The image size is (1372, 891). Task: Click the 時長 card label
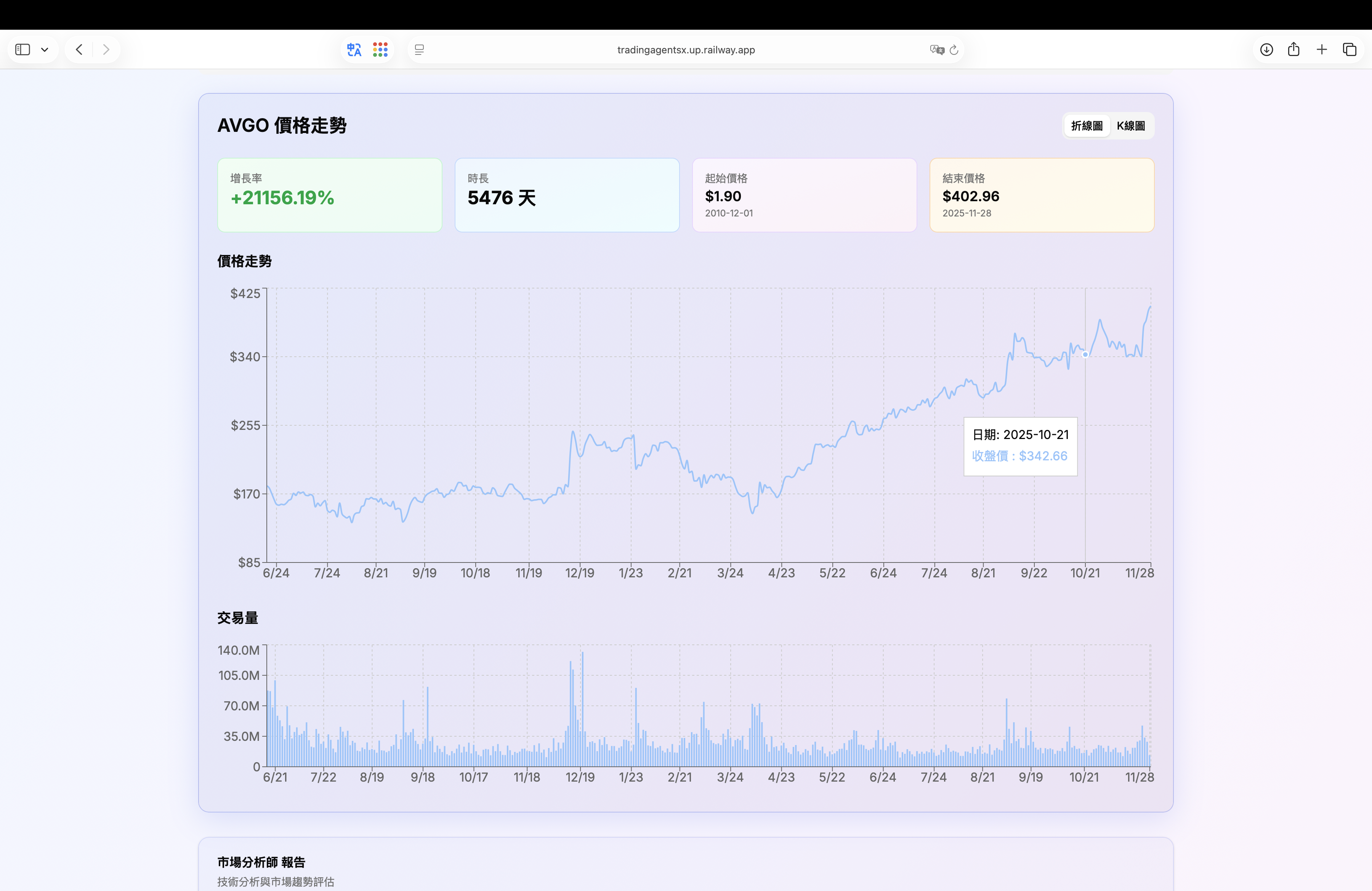click(x=478, y=178)
